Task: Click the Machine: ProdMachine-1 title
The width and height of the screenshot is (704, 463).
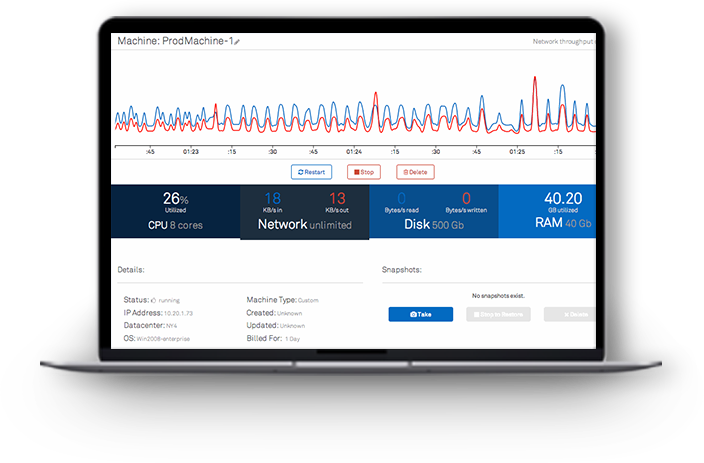Action: coord(175,41)
